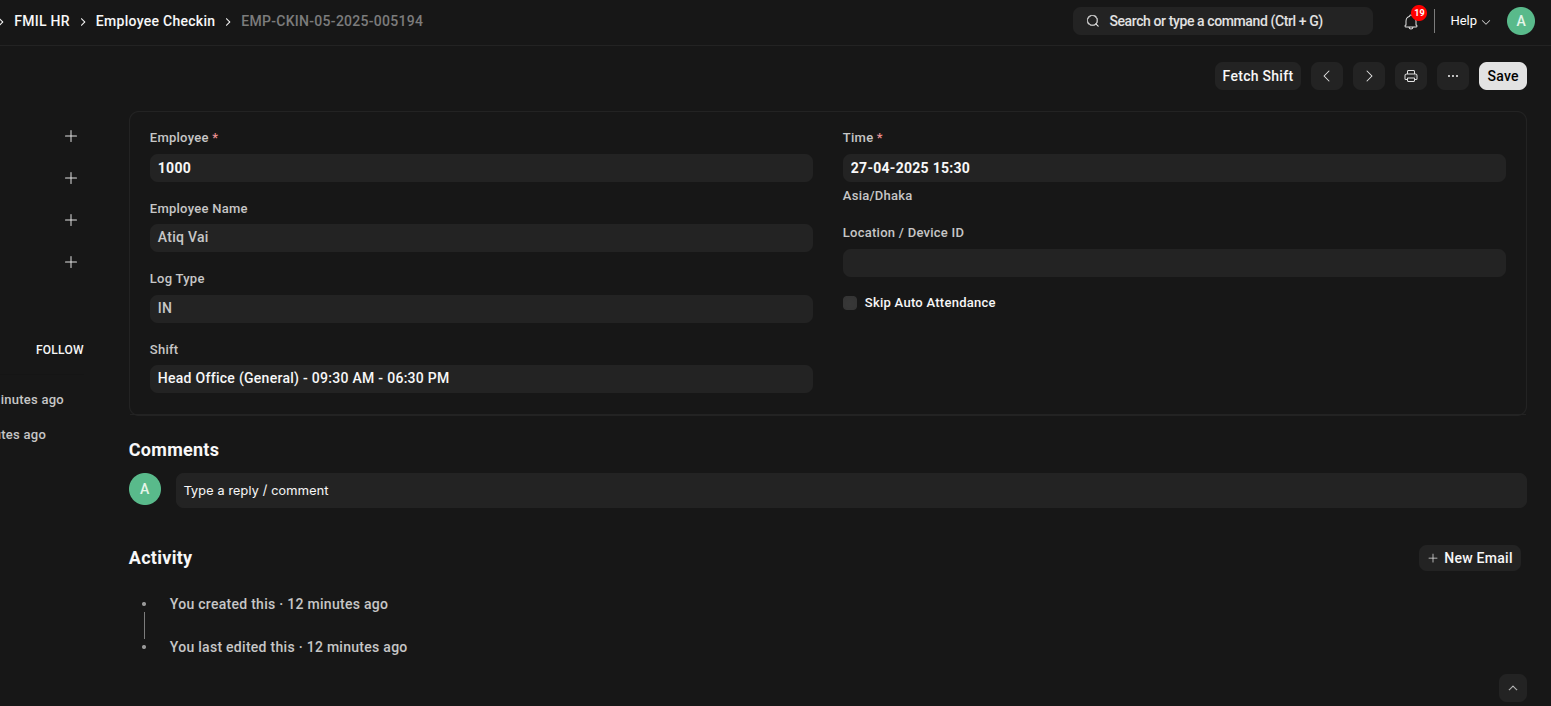Screen dimensions: 1551x706
Task: Expand the Help dropdown menu
Action: (x=1469, y=21)
